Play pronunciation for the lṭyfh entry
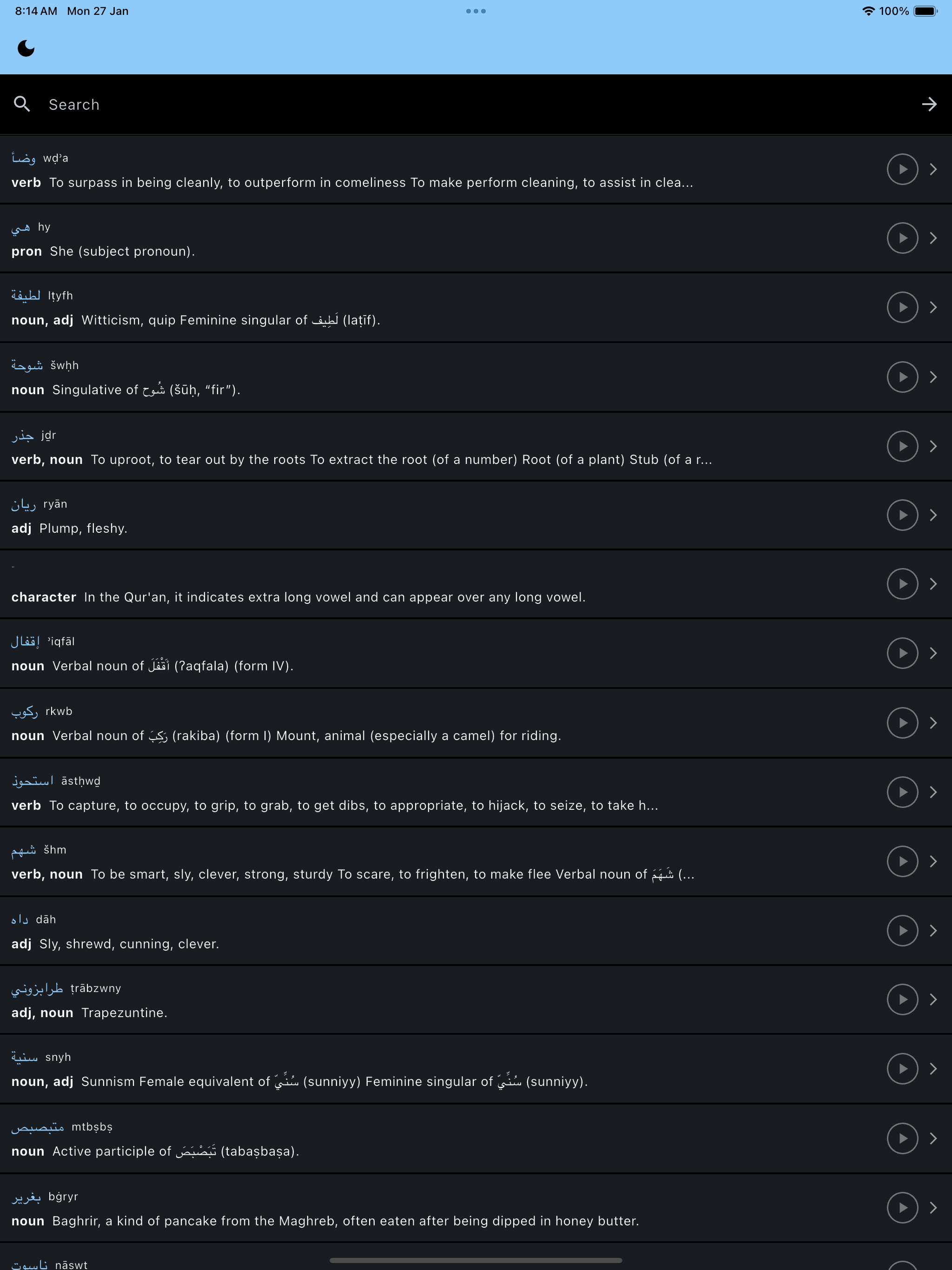952x1270 pixels. (902, 308)
